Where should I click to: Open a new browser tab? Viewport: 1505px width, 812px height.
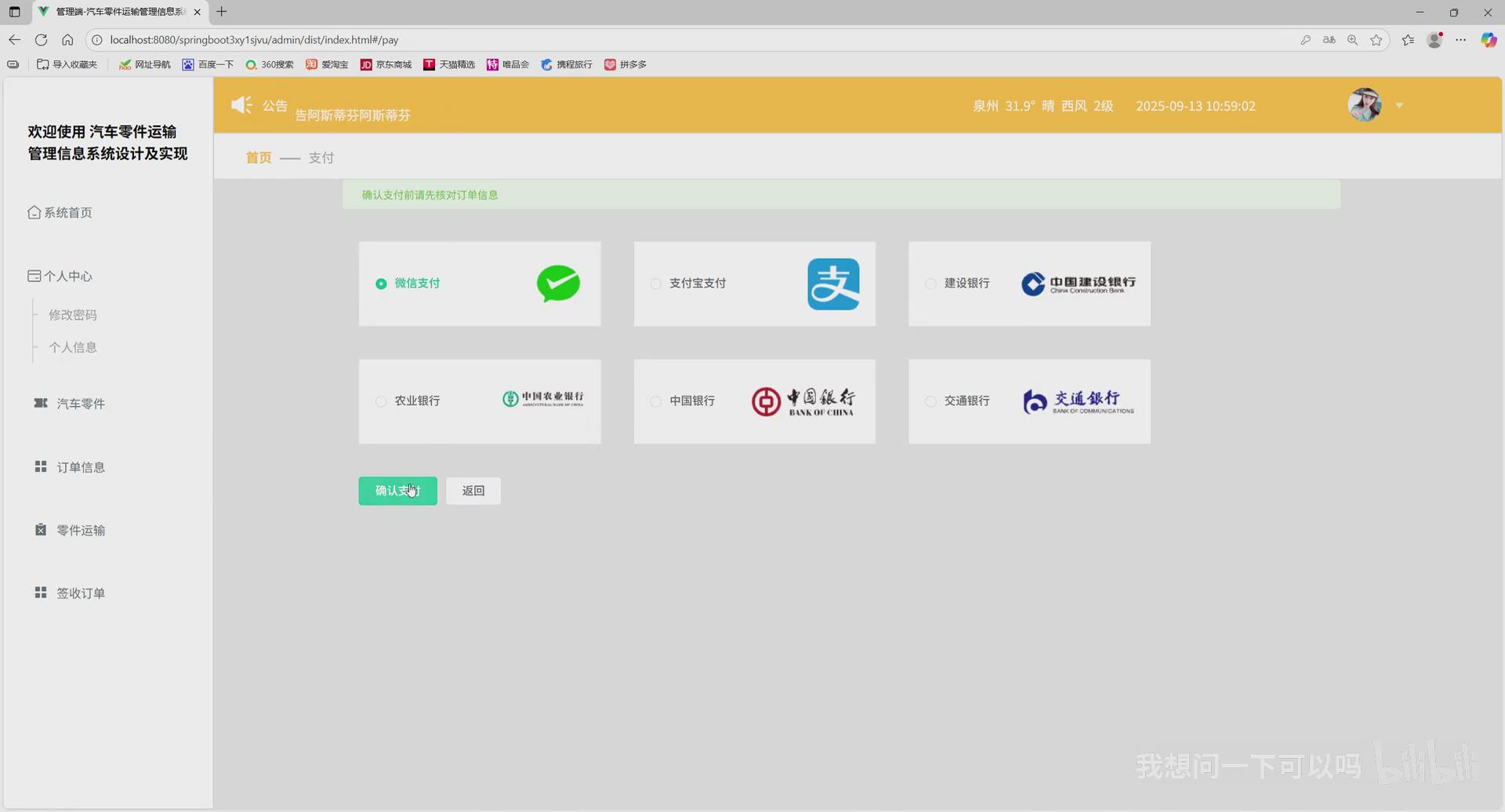click(222, 12)
